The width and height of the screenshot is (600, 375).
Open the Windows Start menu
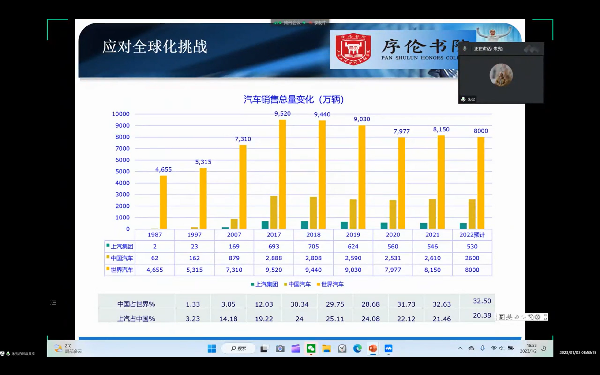click(x=212, y=349)
